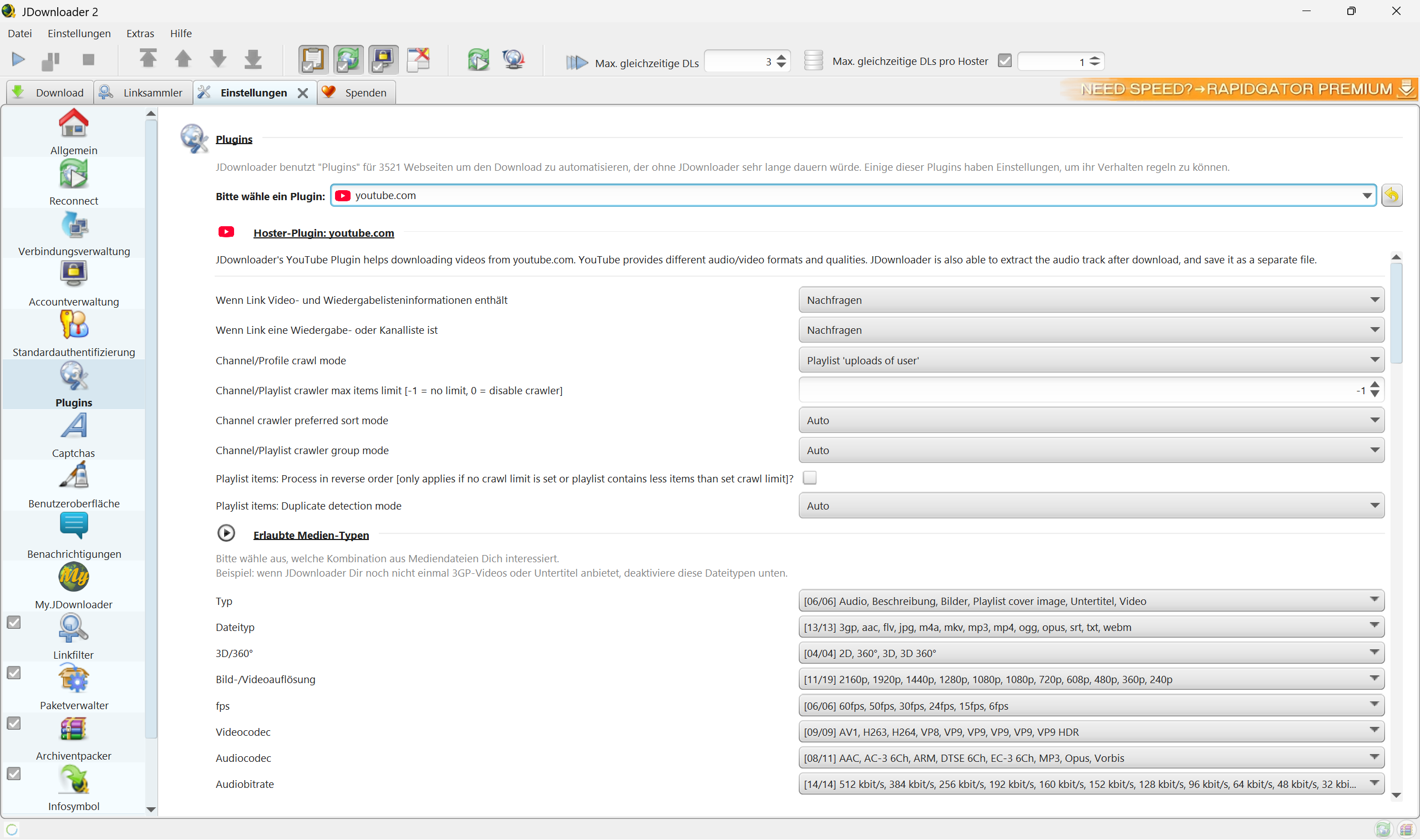Image resolution: width=1420 pixels, height=840 pixels.
Task: Toggle the Paketverwalter enable checkbox
Action: 14,673
